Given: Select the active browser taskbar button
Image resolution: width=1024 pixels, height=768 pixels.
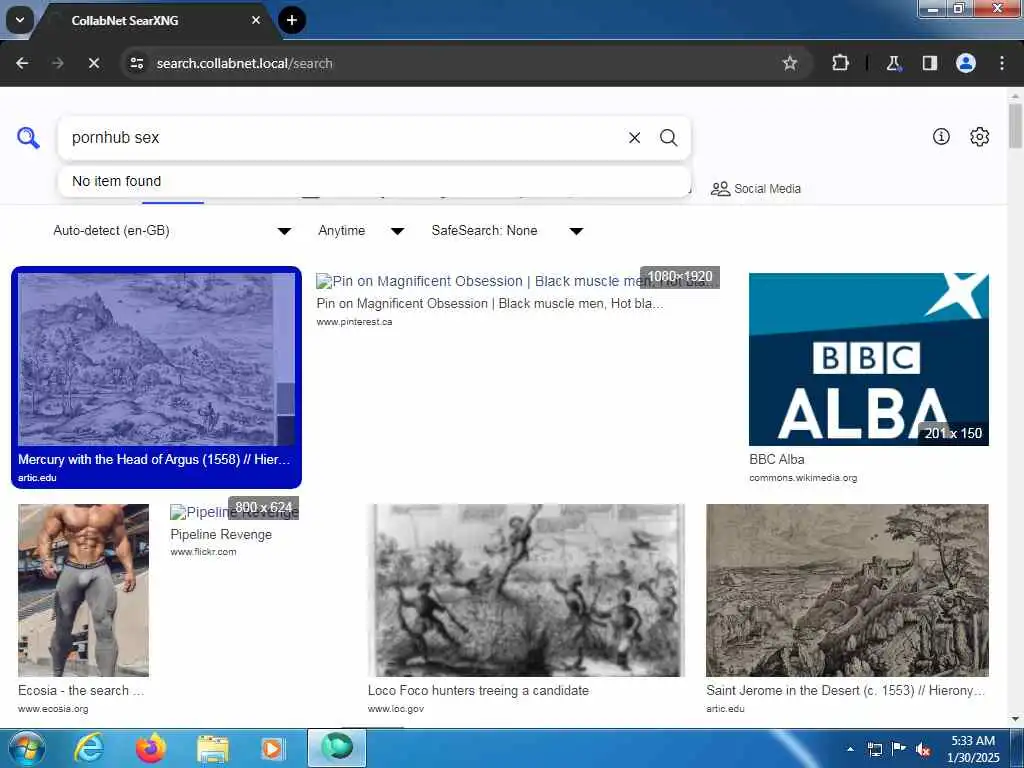Looking at the screenshot, I should click(337, 748).
